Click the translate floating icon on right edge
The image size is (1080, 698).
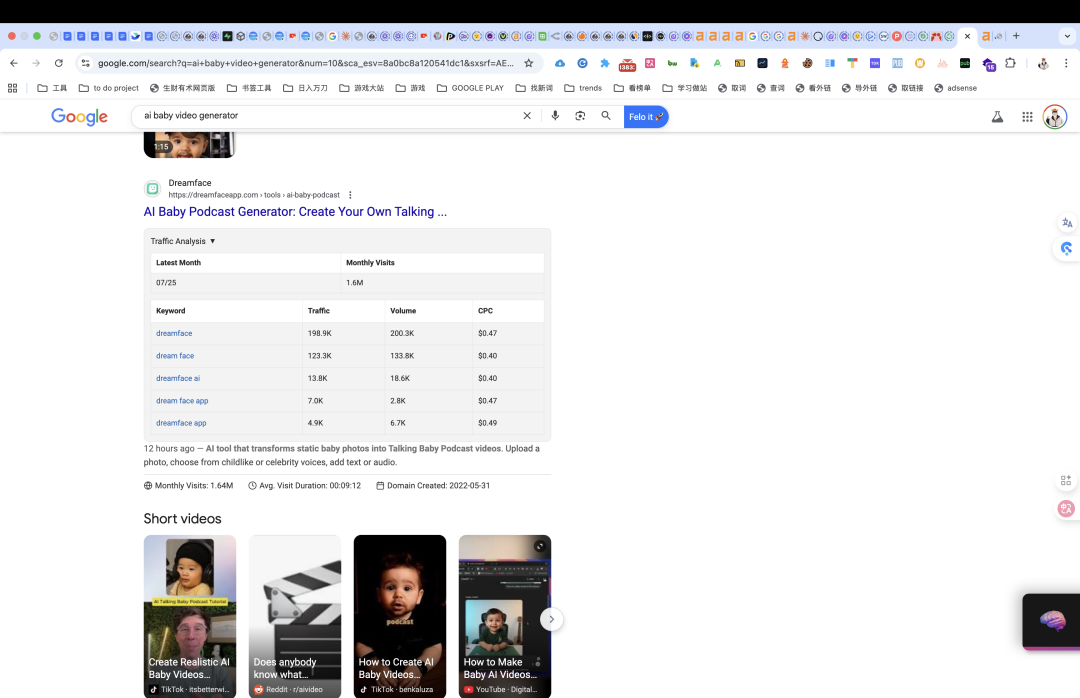click(1067, 223)
